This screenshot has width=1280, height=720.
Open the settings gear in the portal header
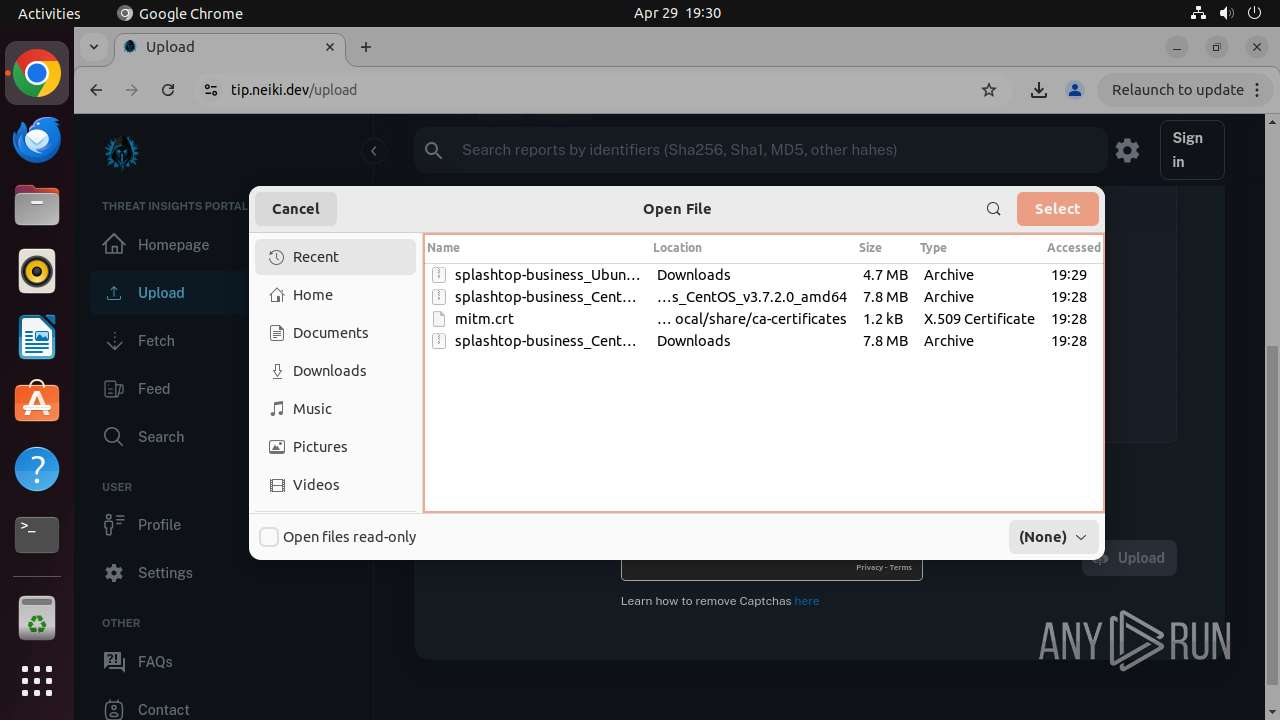pos(1128,150)
